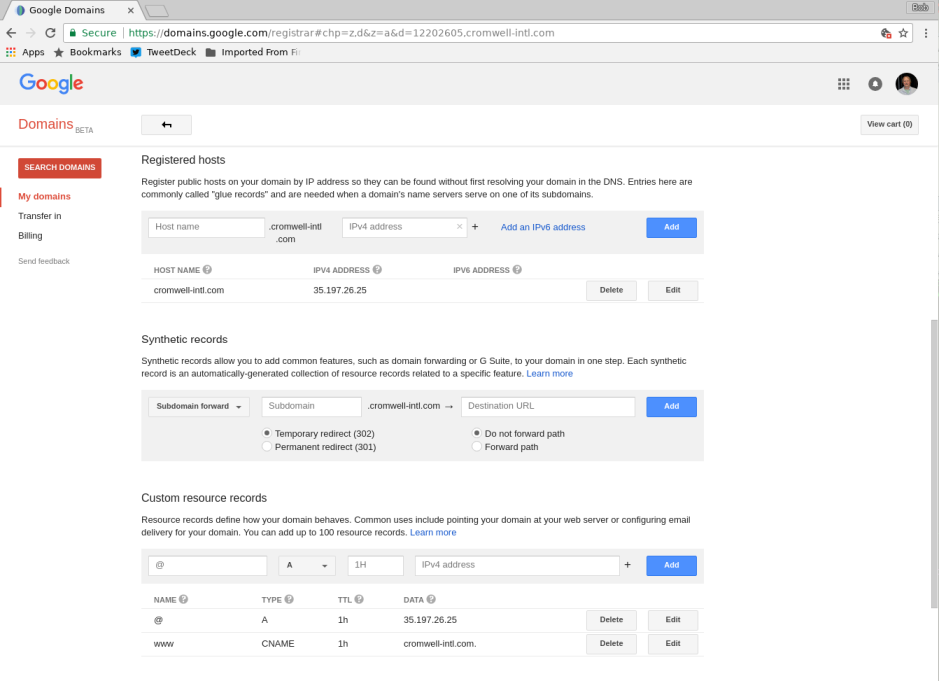Focus custom record IPv4 address field
939x681 pixels.
pos(517,565)
